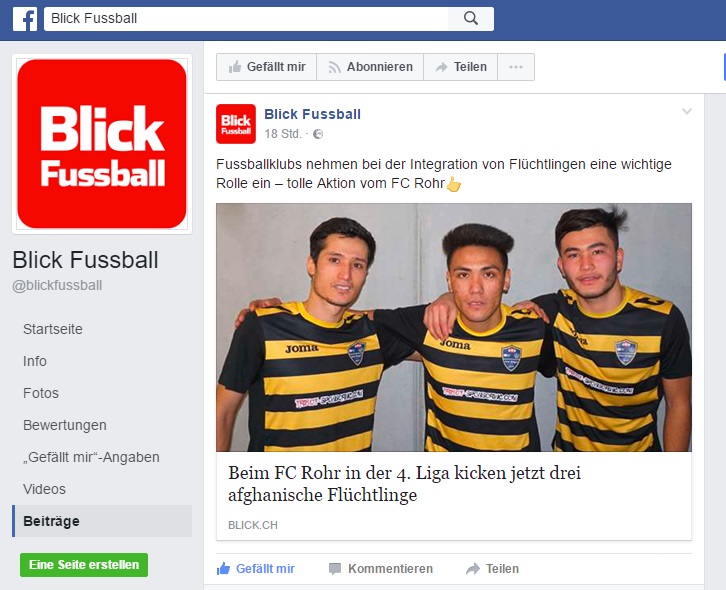This screenshot has width=726, height=590.
Task: Select Bewertungen in the sidebar
Action: 65,425
